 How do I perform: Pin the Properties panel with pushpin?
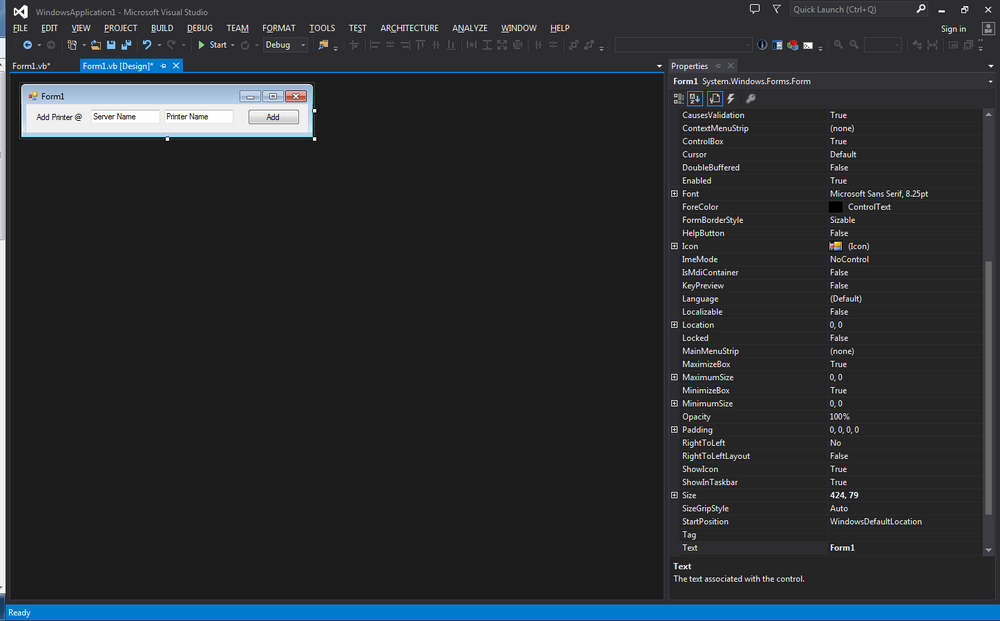[717, 66]
